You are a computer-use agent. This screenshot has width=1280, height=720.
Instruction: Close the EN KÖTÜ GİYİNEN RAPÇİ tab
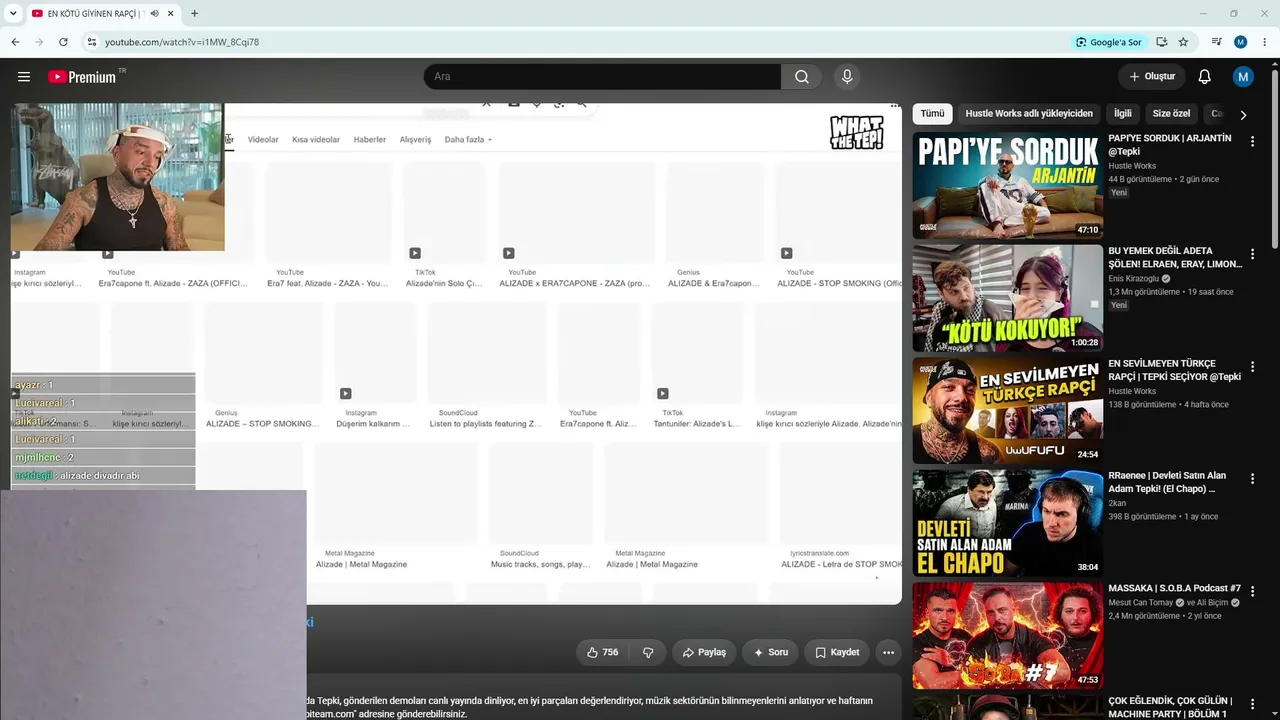point(172,14)
